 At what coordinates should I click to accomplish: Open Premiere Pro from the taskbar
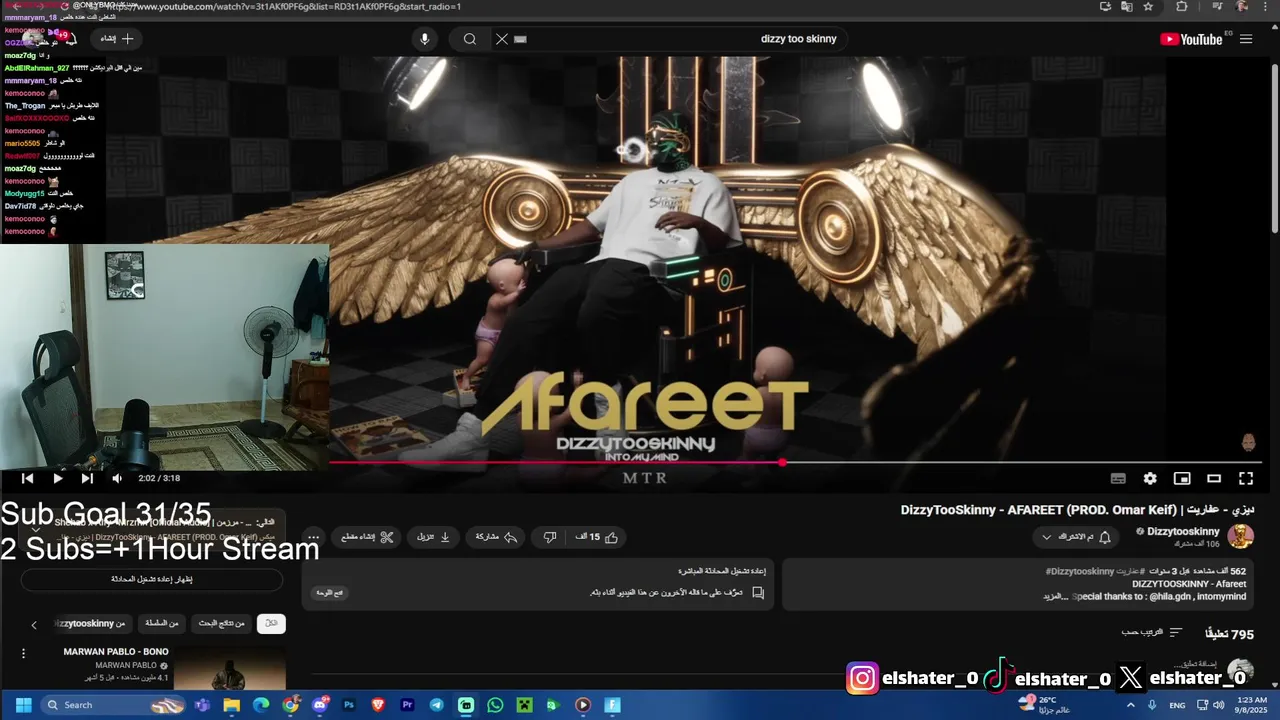(x=407, y=705)
